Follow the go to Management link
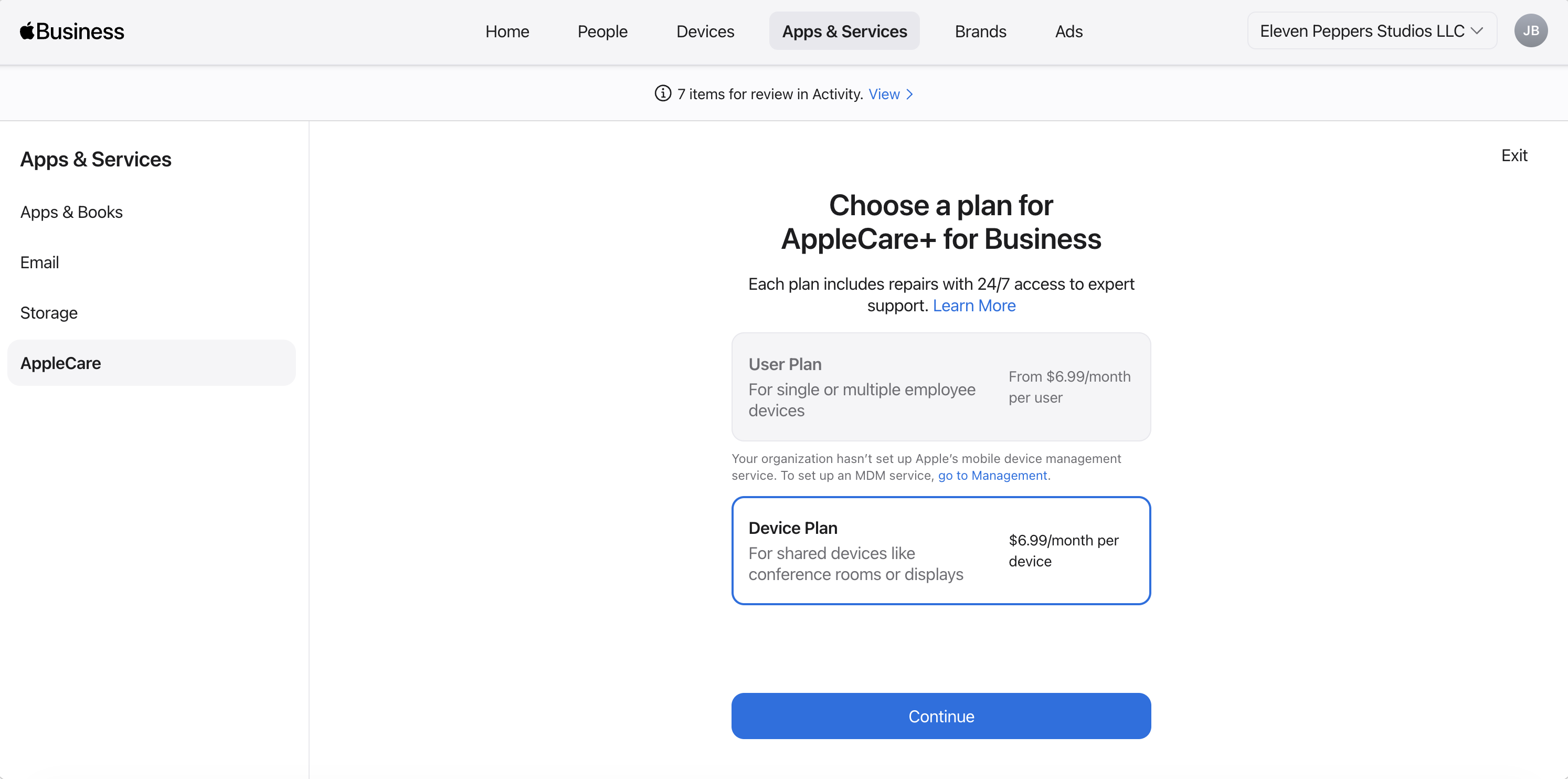Image resolution: width=1568 pixels, height=779 pixels. (992, 476)
